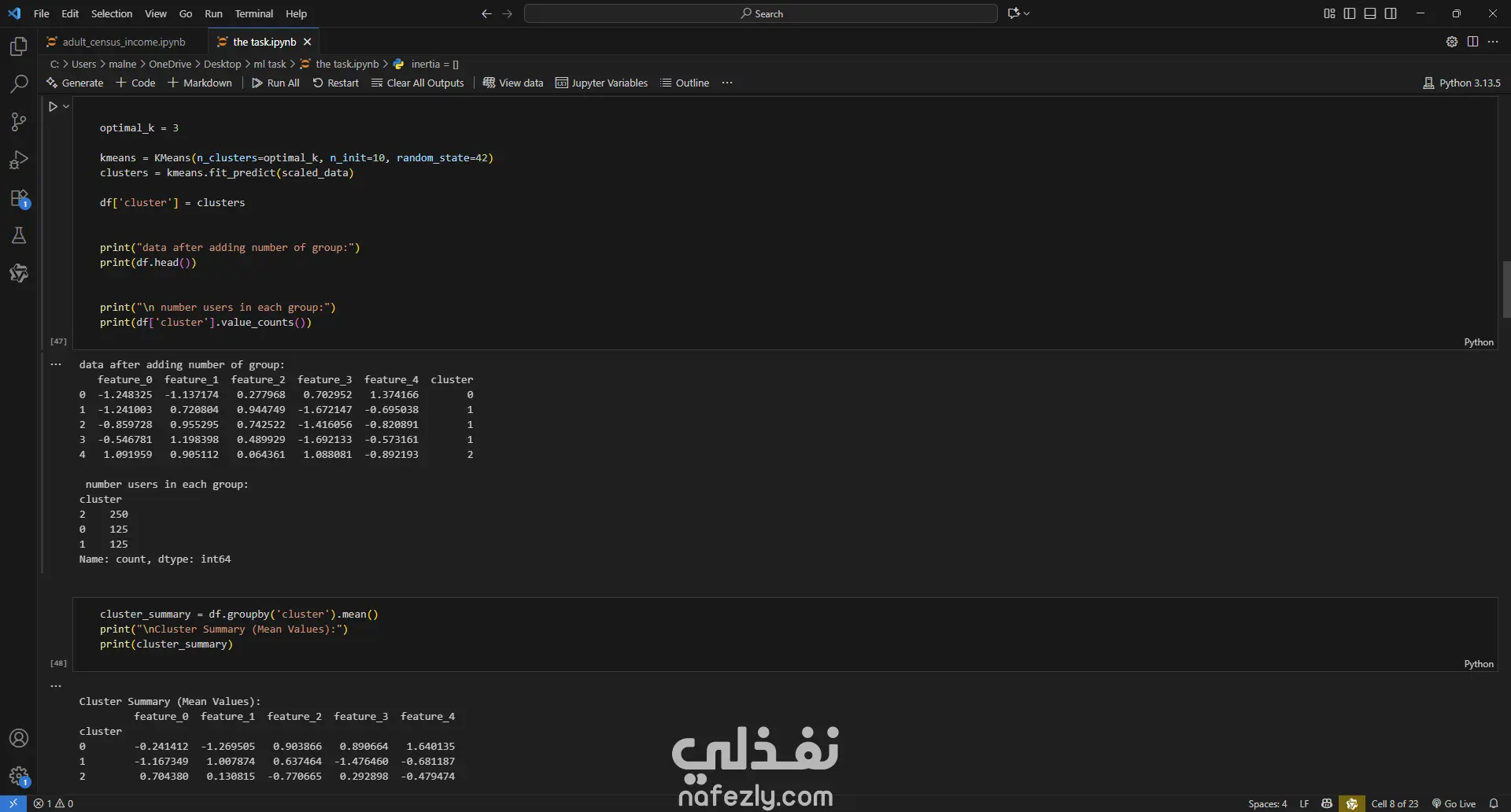Click the vertical scrollbar thumb in editor
This screenshot has width=1511, height=812.
[1506, 289]
